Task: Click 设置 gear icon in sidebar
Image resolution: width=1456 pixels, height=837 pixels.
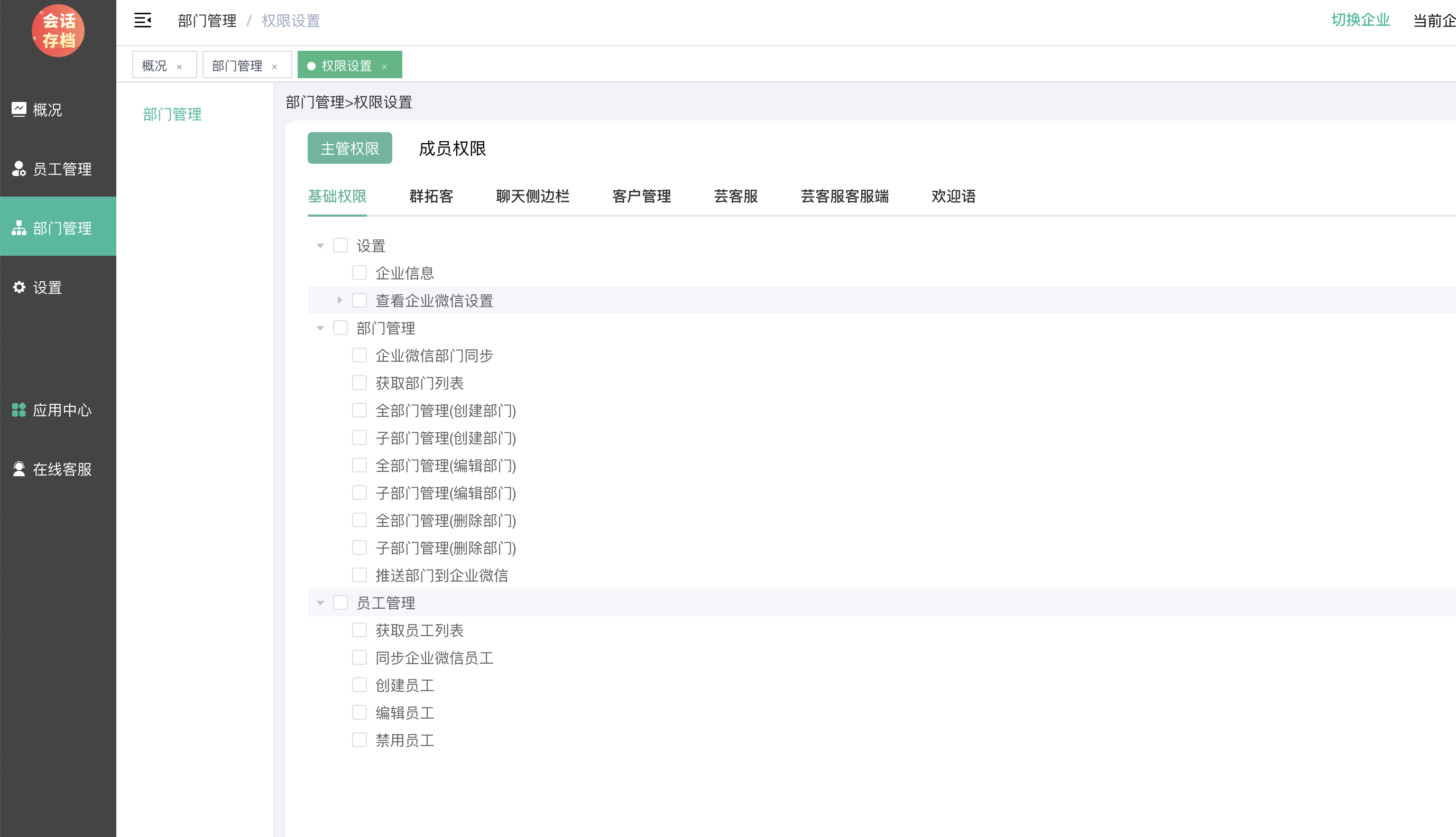Action: pos(19,287)
